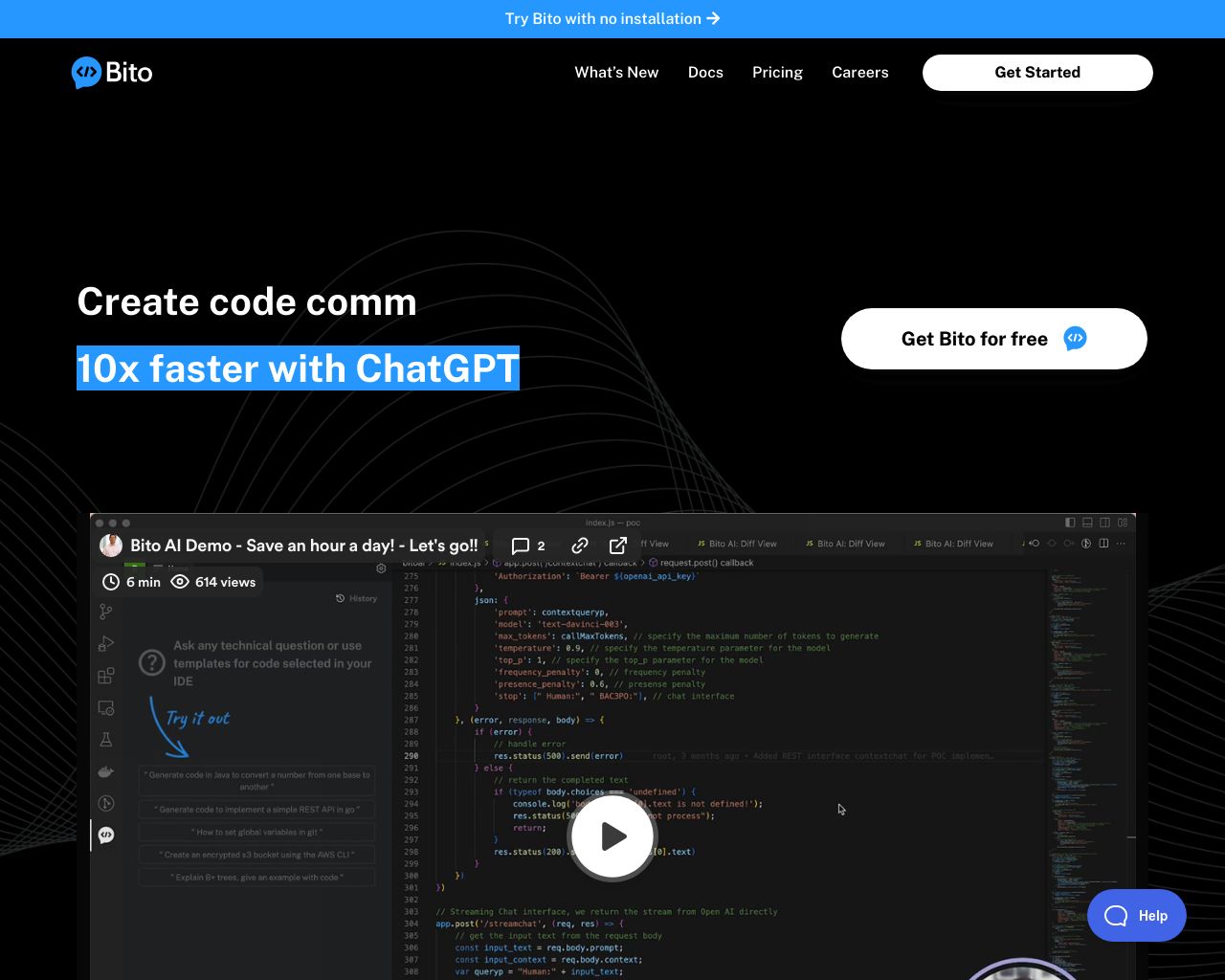Follow the Try Bito with no installation link
Screen dimensions: 1225x980
(x=612, y=19)
